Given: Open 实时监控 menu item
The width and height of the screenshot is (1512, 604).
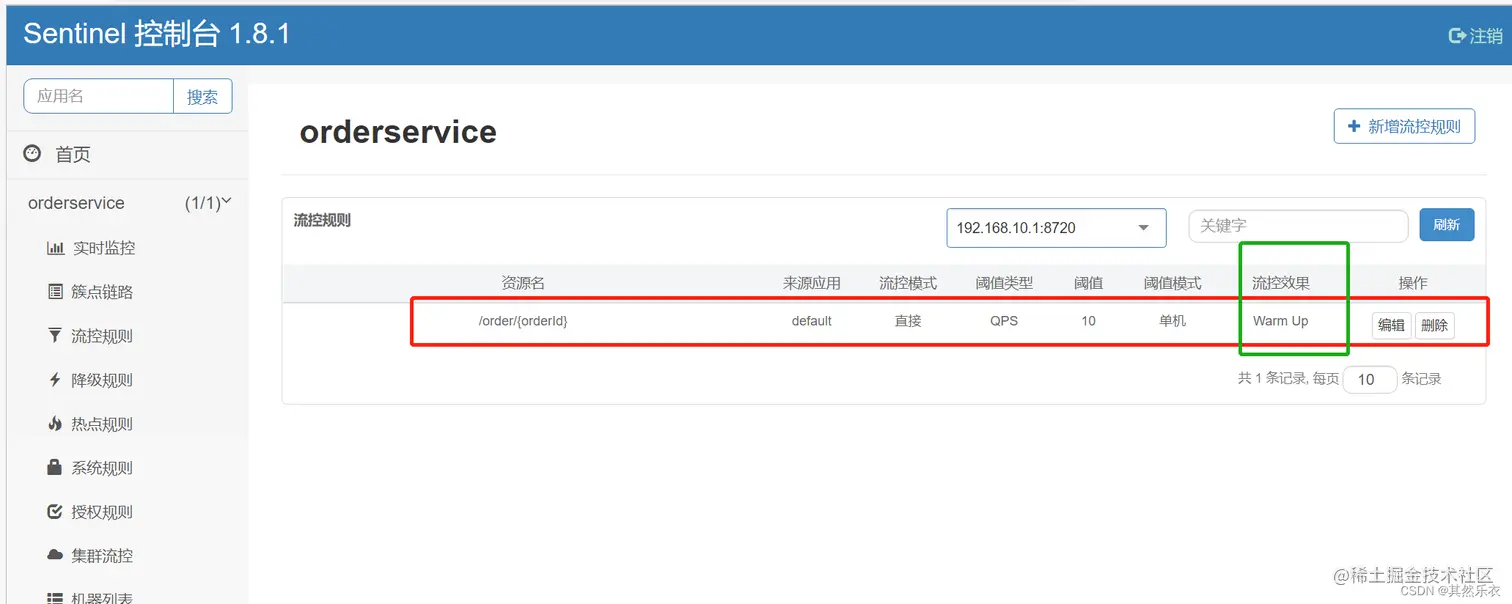Looking at the screenshot, I should 103,248.
